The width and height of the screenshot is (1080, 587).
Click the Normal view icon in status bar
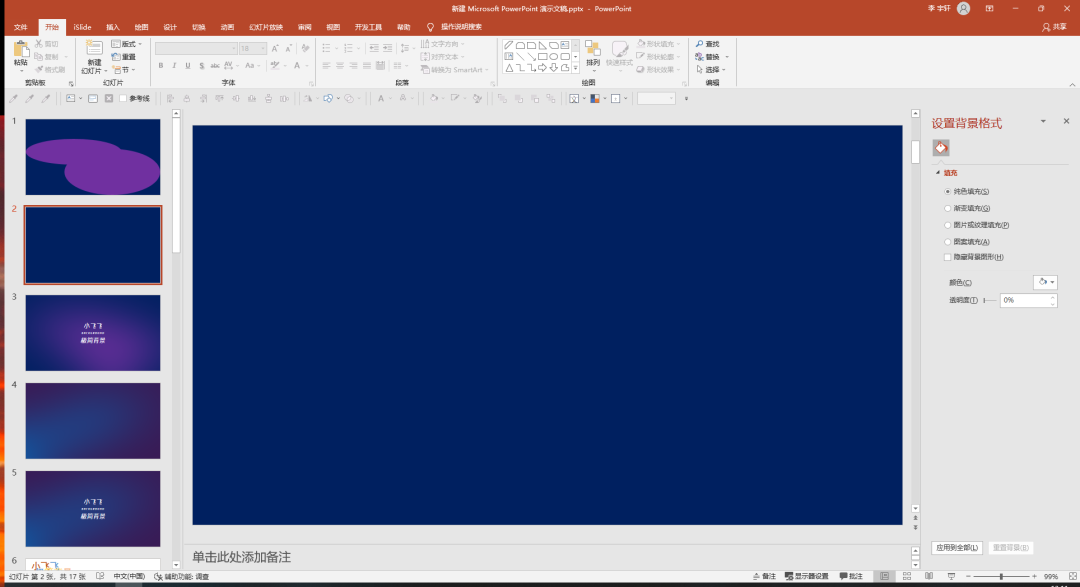pyautogui.click(x=884, y=576)
